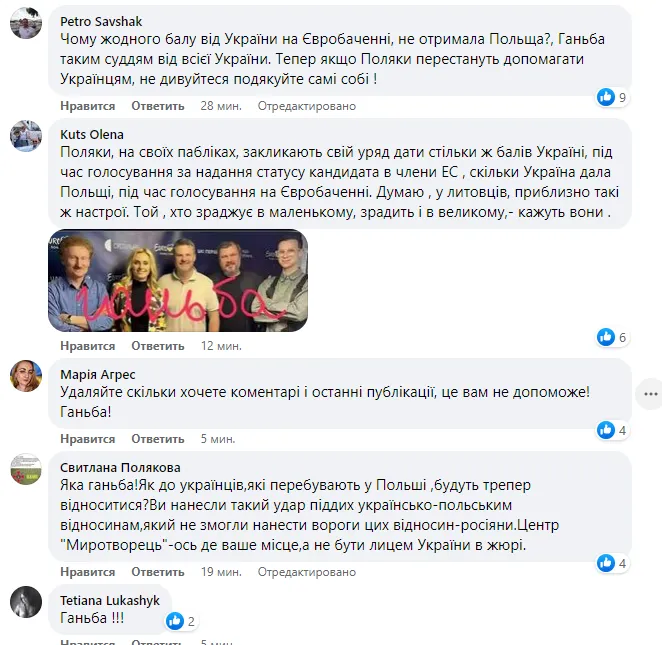Screen dimensions: 662x645
Task: Open Свитлана Полякова avatar
Action: tap(26, 469)
